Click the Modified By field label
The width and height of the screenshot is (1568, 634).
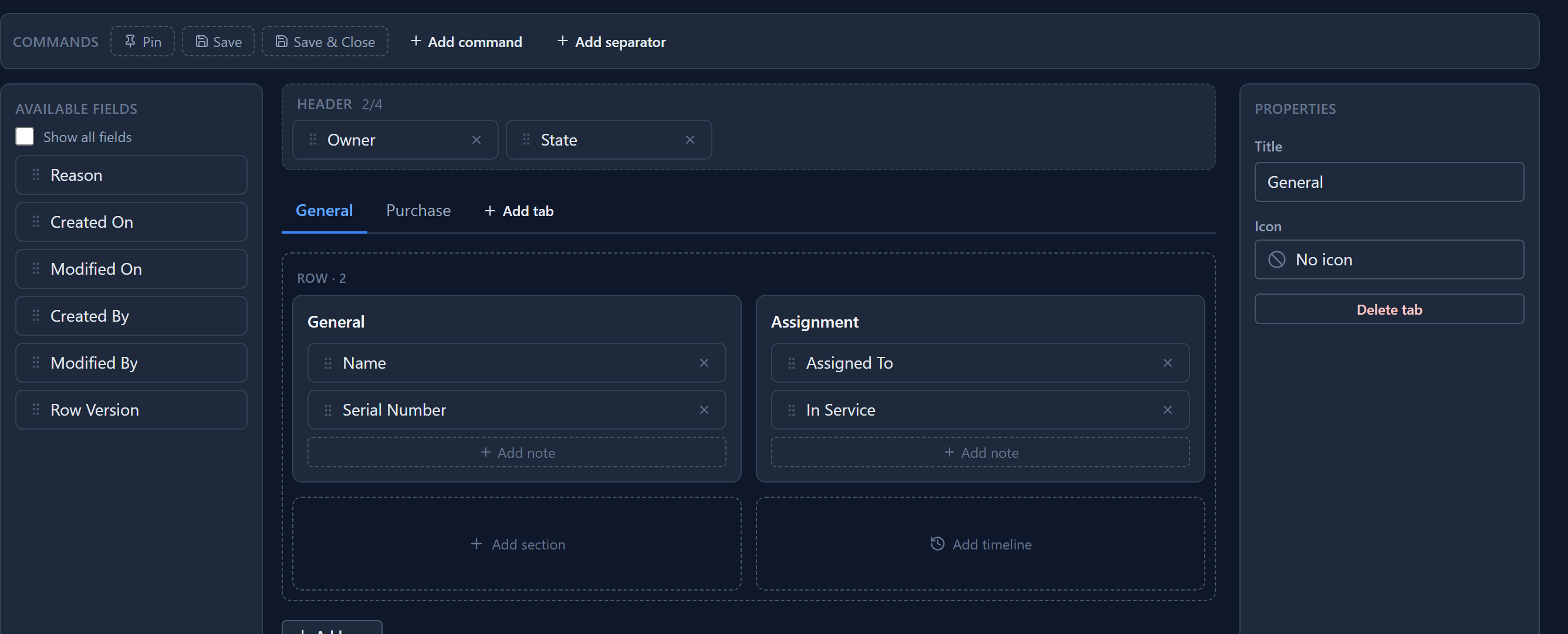pos(94,363)
